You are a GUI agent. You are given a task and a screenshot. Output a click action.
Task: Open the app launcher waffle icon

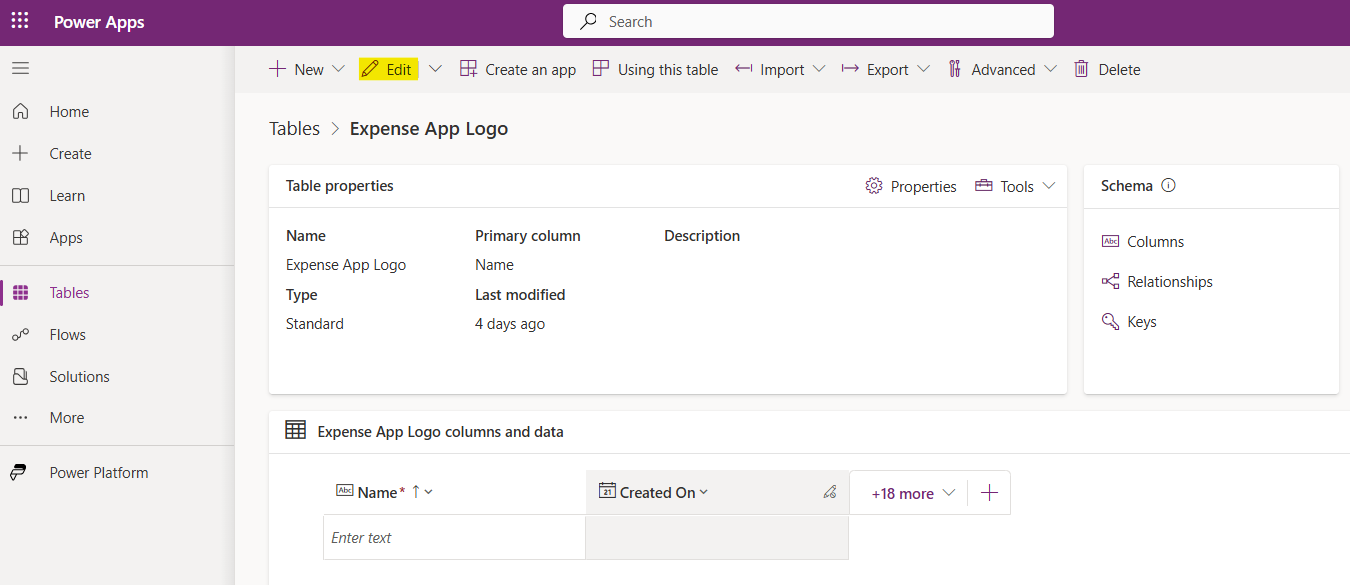(20, 21)
